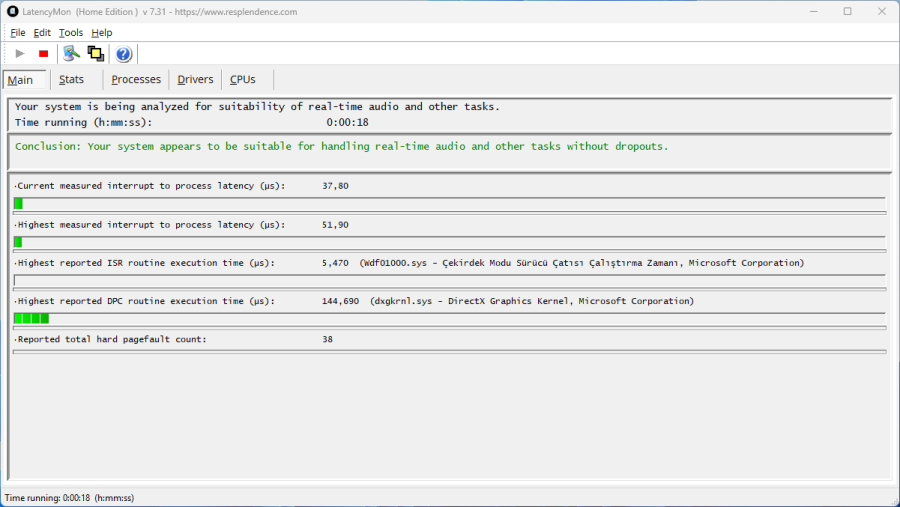900x507 pixels.
Task: Open the Tools menu
Action: (x=71, y=33)
